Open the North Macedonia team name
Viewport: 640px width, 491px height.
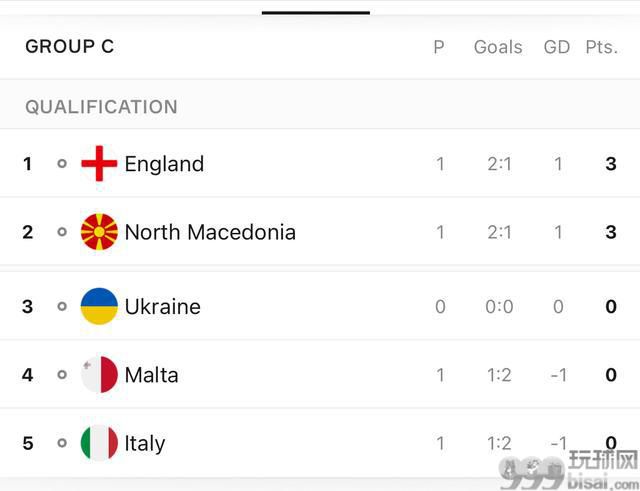click(210, 232)
